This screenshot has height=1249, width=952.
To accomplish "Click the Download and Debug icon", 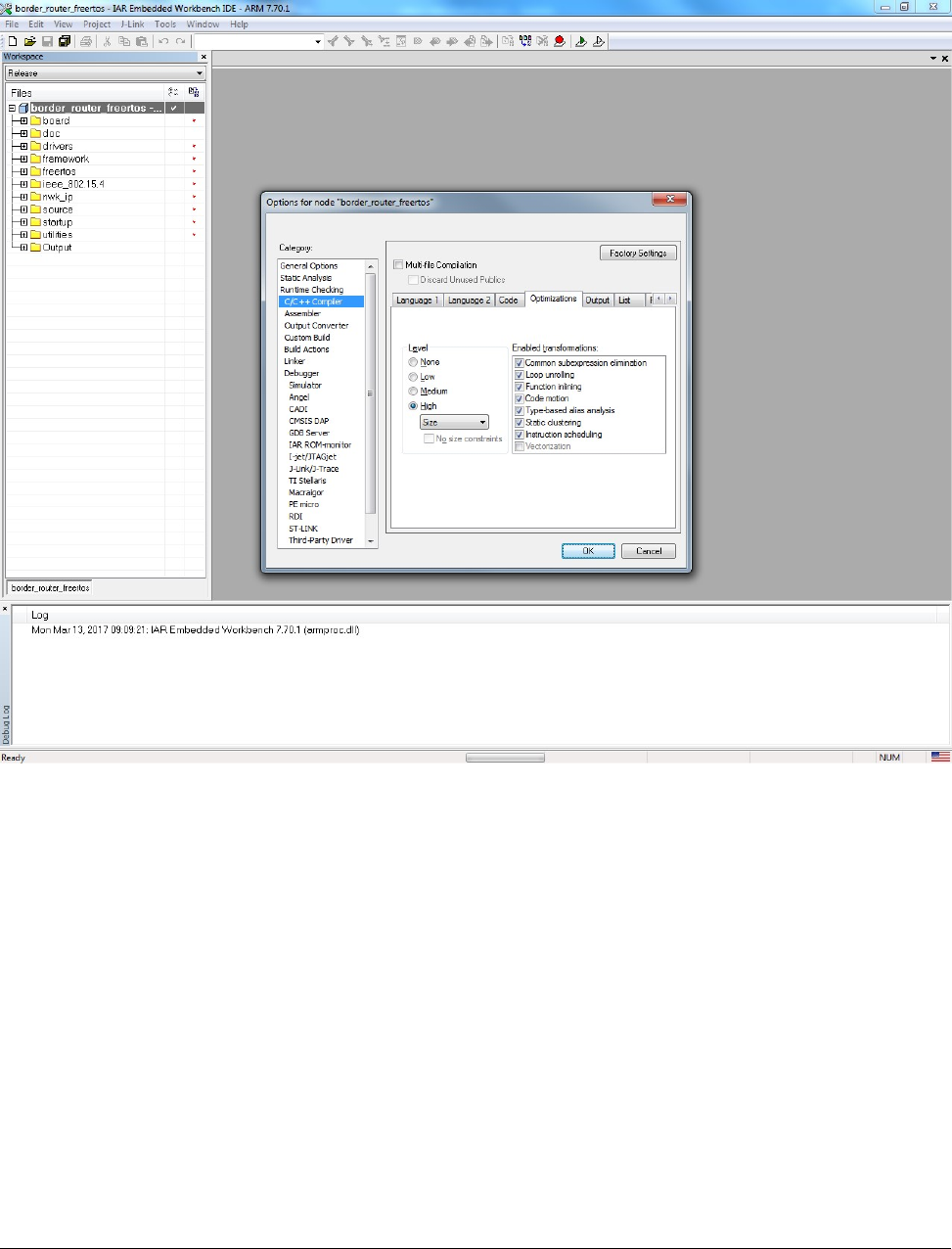I will (x=581, y=41).
